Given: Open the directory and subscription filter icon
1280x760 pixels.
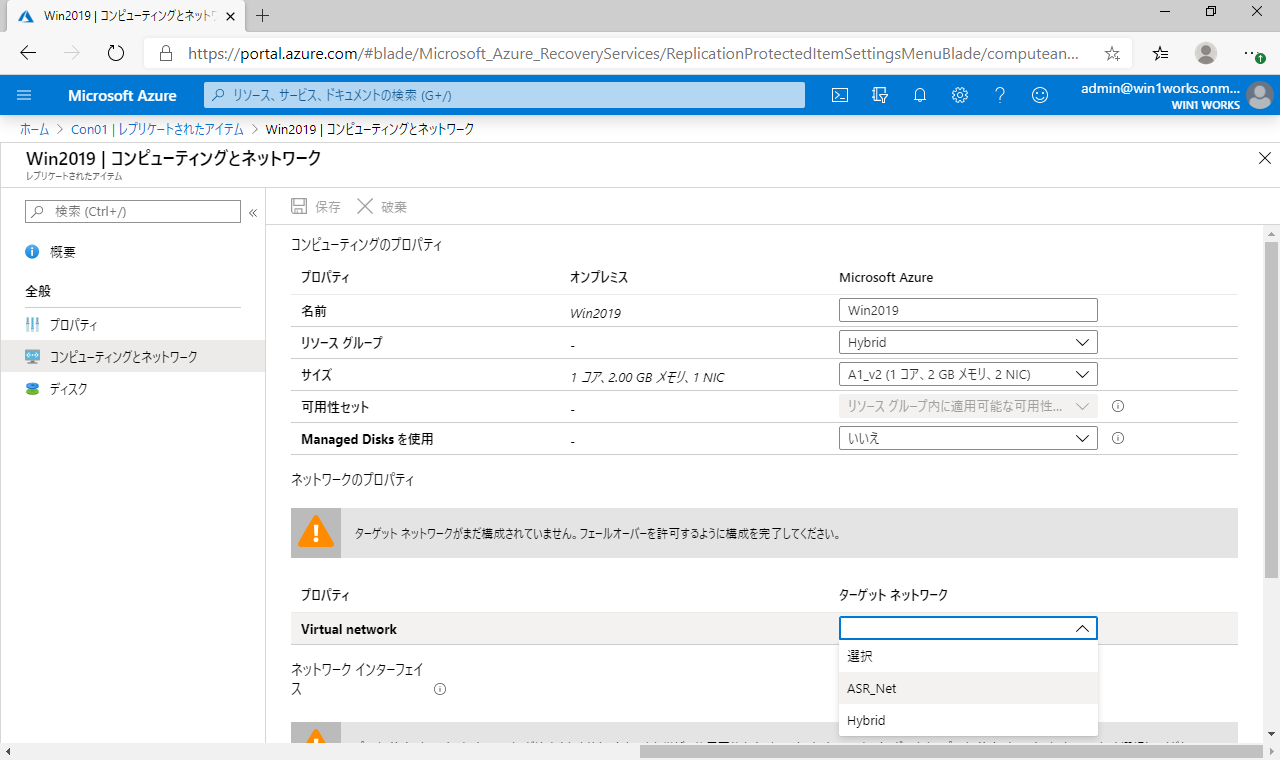Looking at the screenshot, I should click(x=880, y=95).
